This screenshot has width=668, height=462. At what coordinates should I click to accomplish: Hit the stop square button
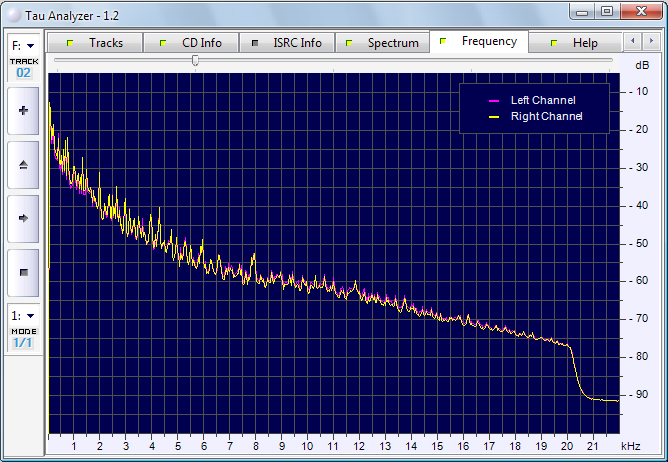(23, 271)
